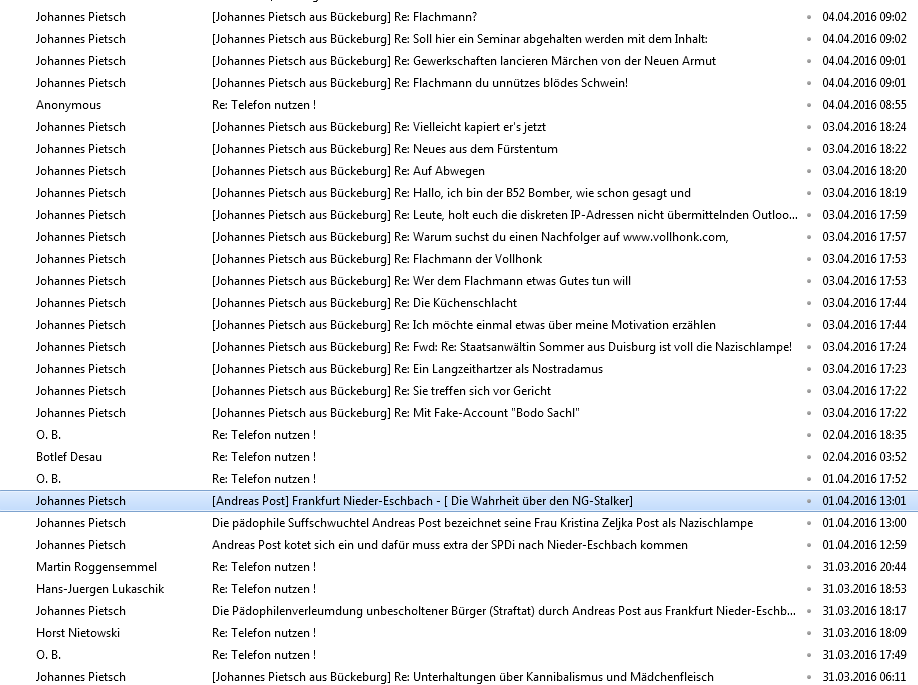Toggle read dot for Botlef Desau message

coord(809,457)
